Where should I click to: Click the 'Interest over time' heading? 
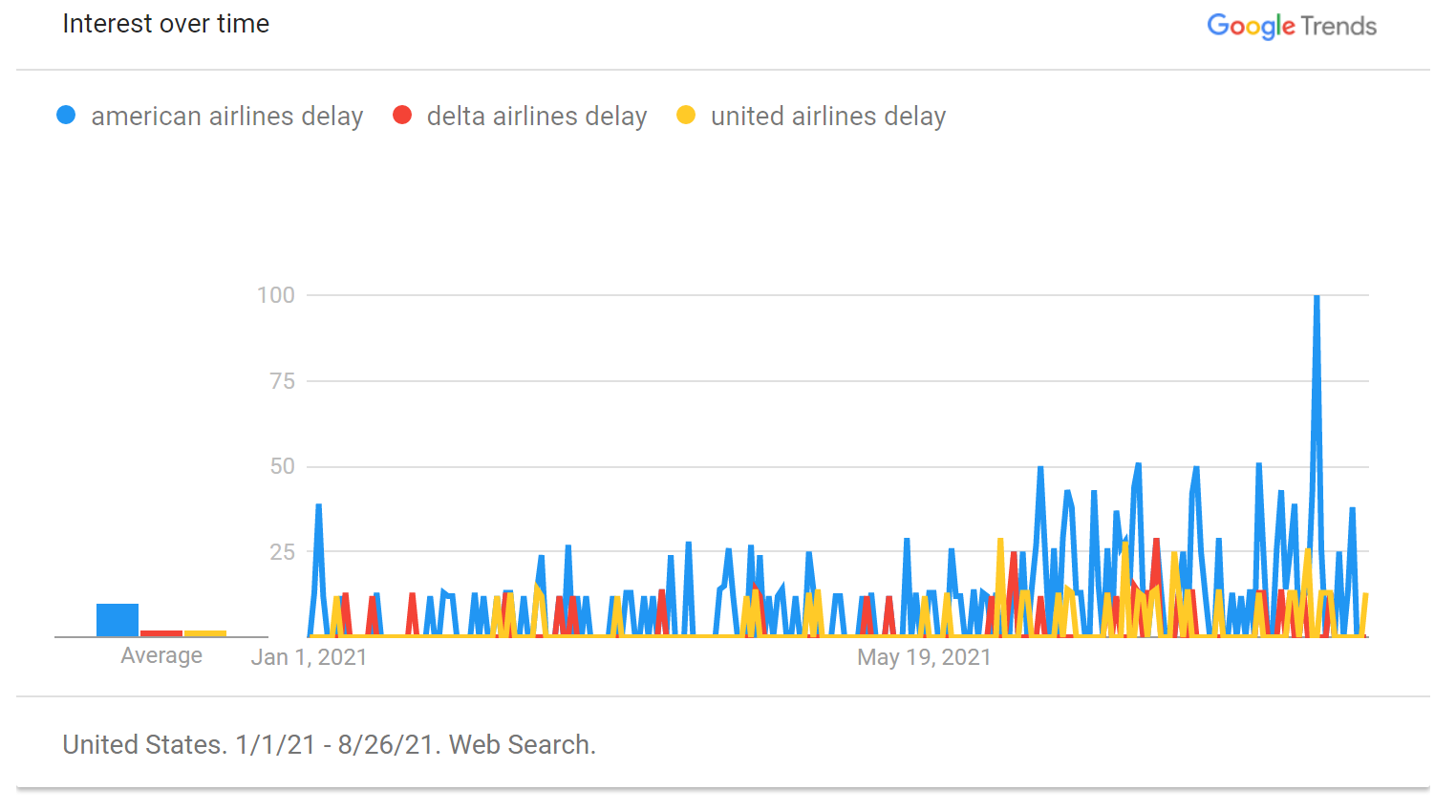[x=166, y=24]
